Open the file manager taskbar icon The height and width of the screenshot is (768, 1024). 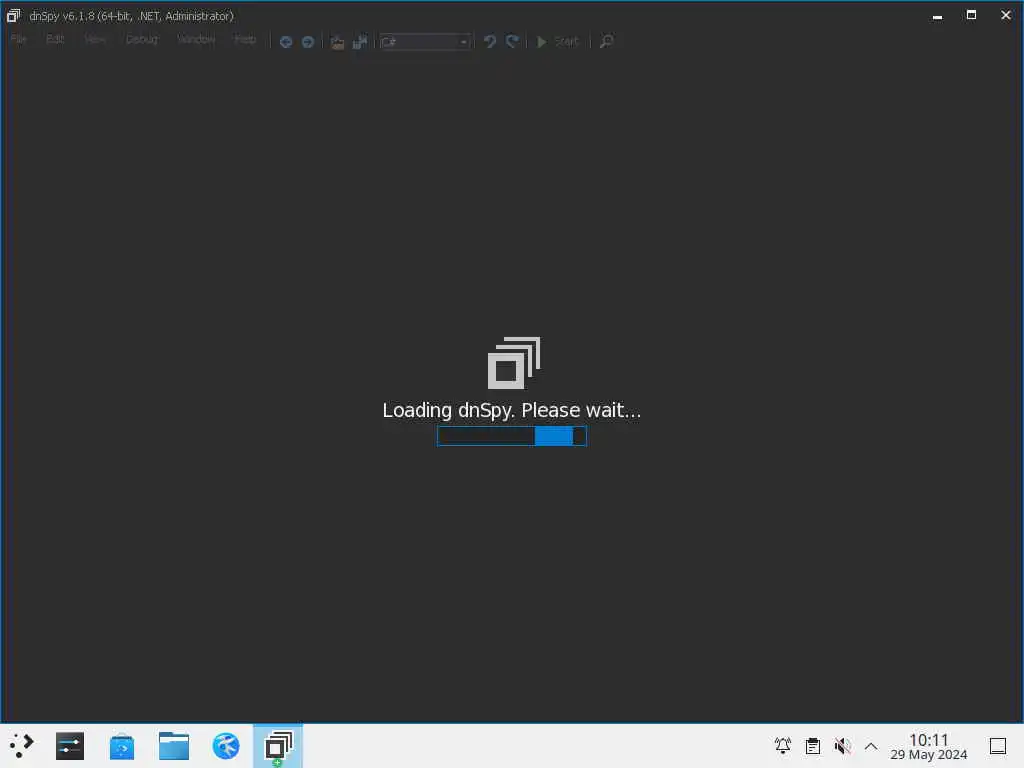click(174, 746)
